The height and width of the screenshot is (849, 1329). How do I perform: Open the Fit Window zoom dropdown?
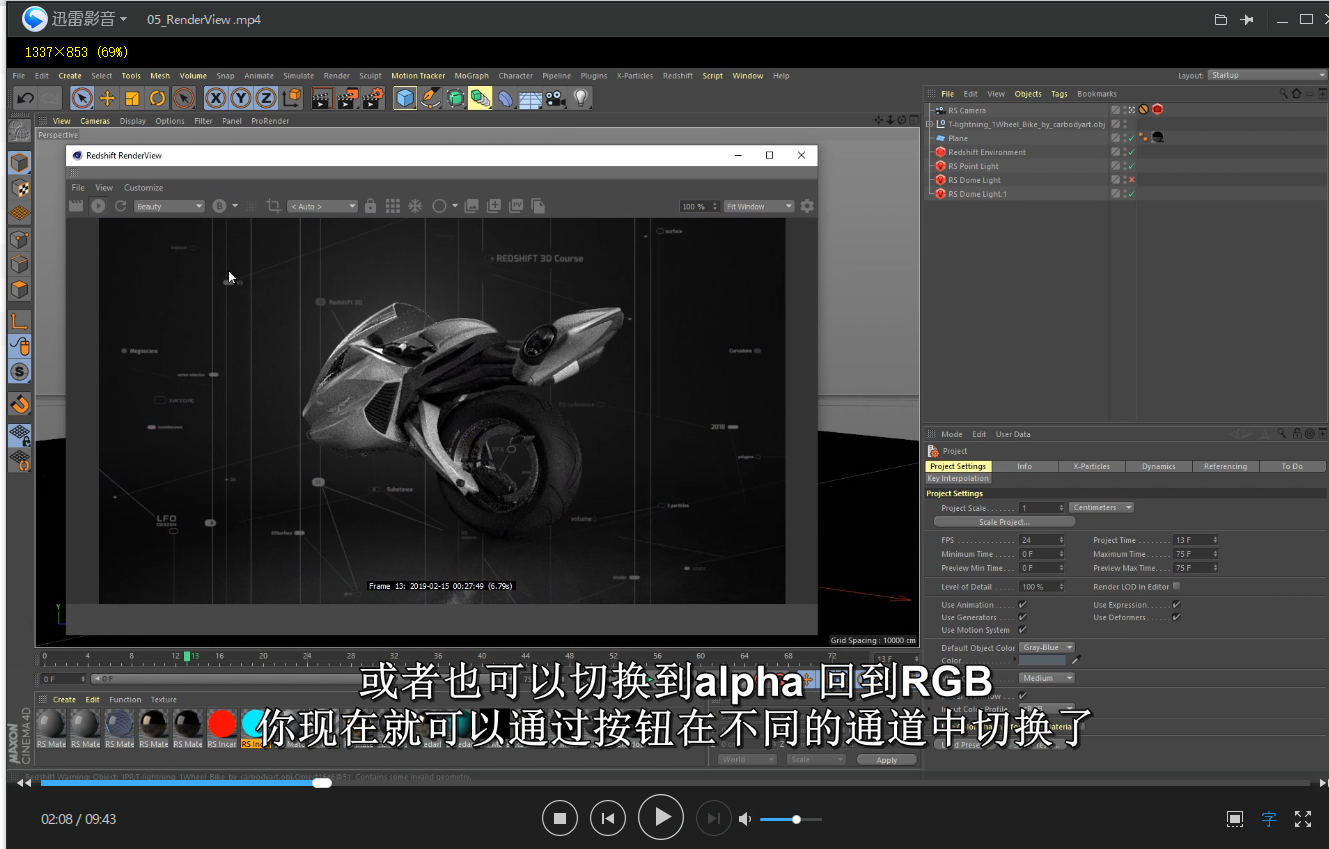(x=759, y=206)
